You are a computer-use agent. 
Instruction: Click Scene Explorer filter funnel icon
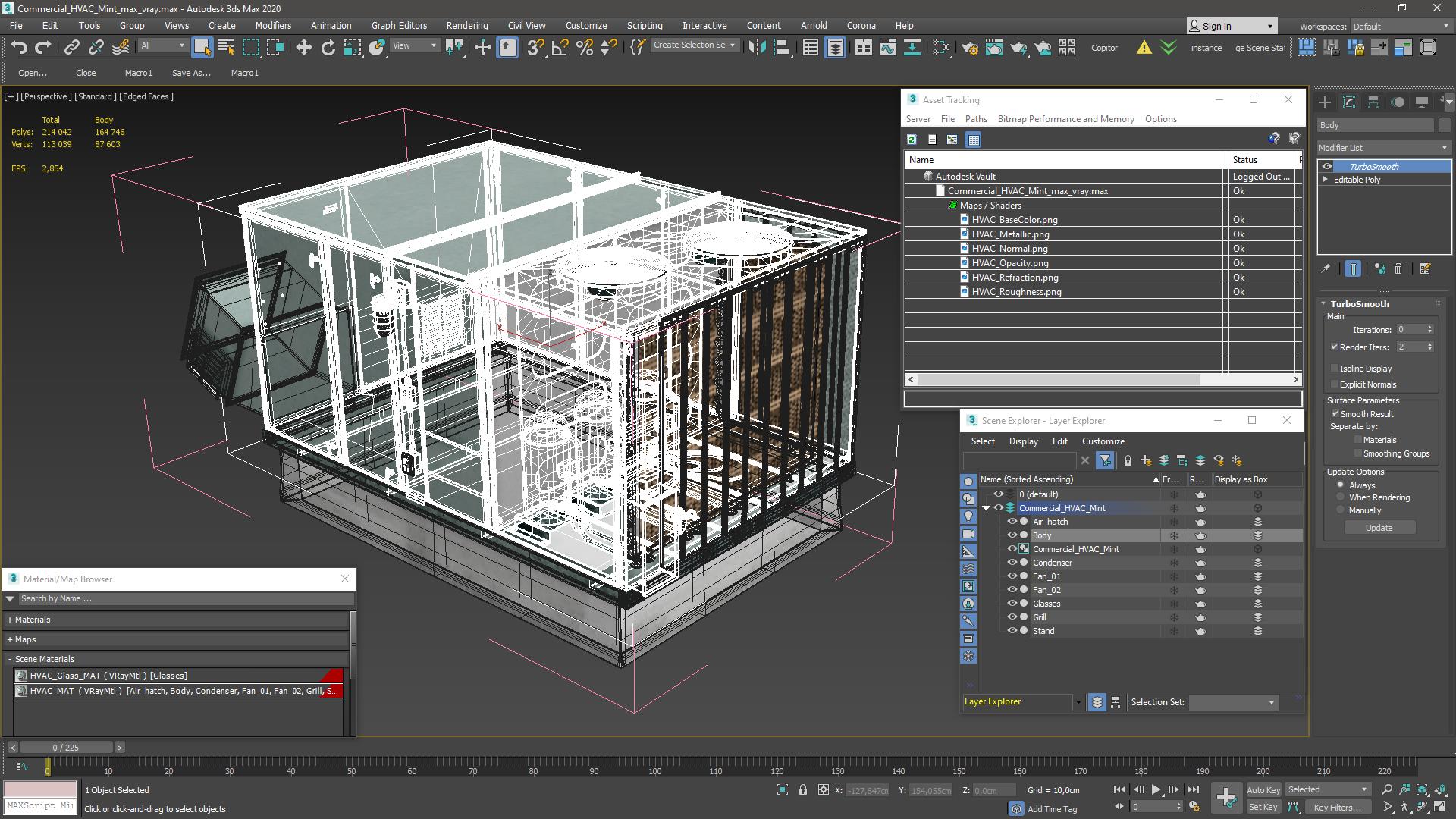click(1105, 460)
